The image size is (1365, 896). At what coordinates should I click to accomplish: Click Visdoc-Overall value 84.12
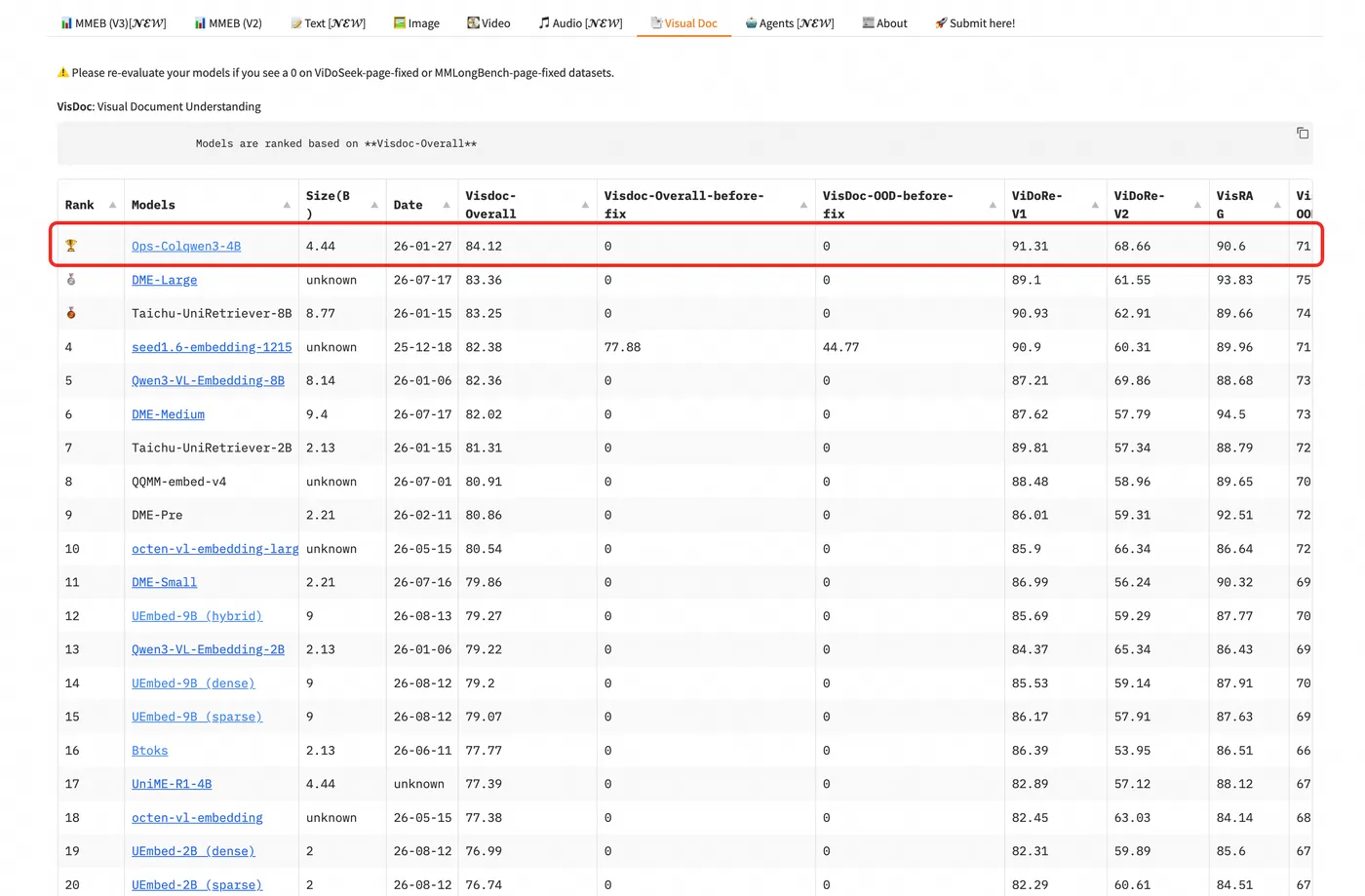[484, 246]
